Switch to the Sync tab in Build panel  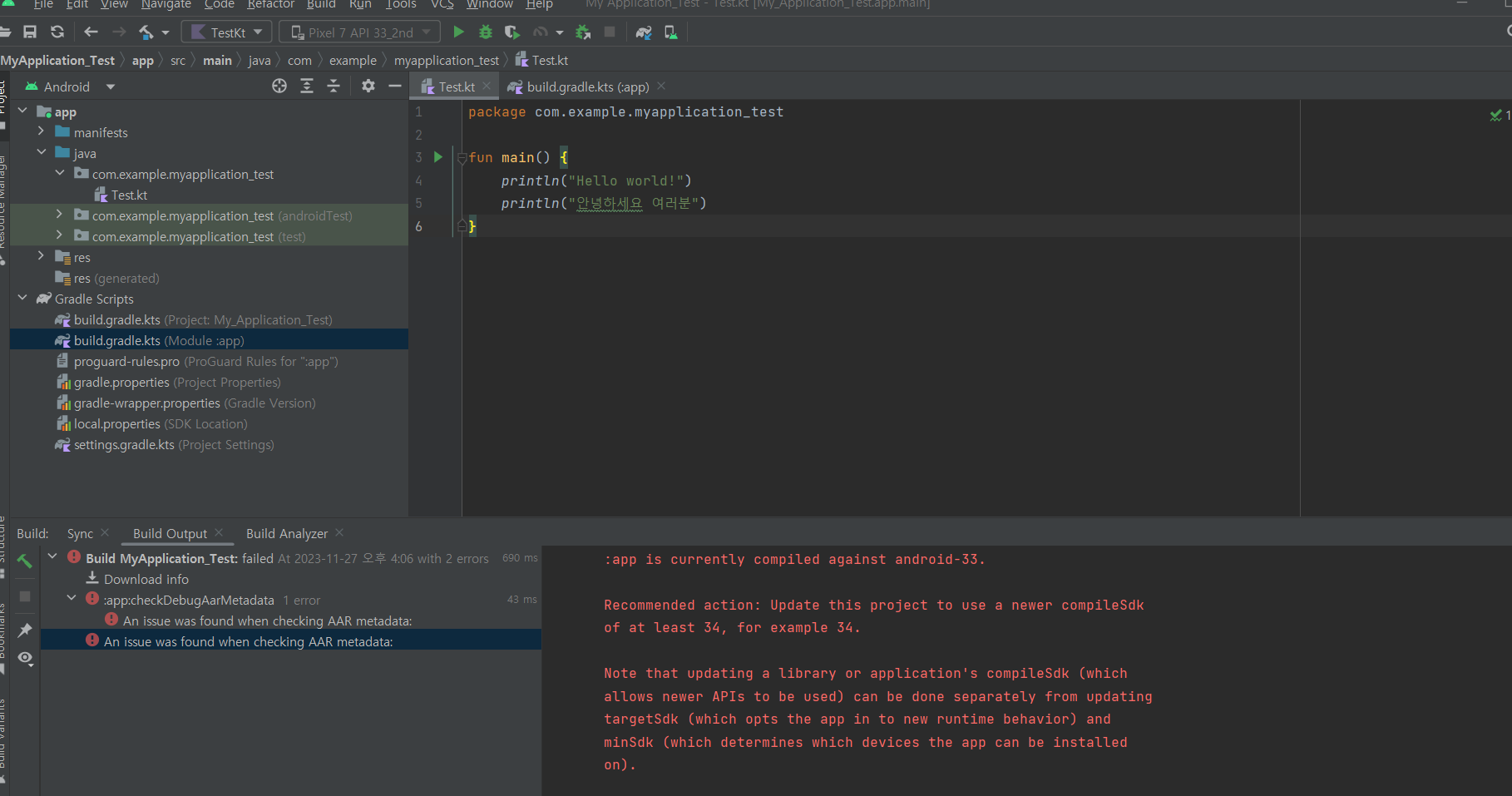click(x=80, y=533)
